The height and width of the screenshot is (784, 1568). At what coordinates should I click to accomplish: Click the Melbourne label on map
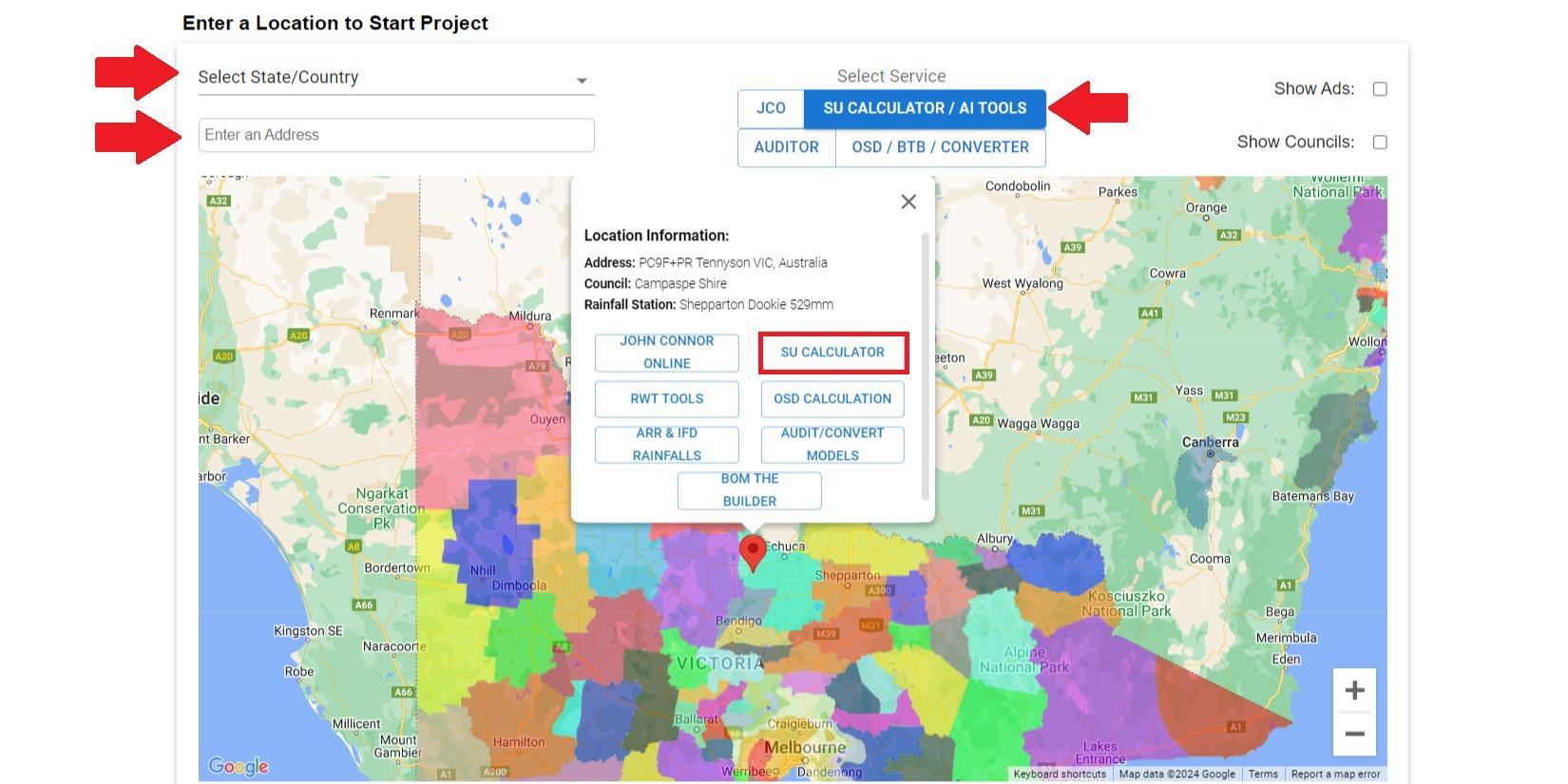(x=805, y=748)
